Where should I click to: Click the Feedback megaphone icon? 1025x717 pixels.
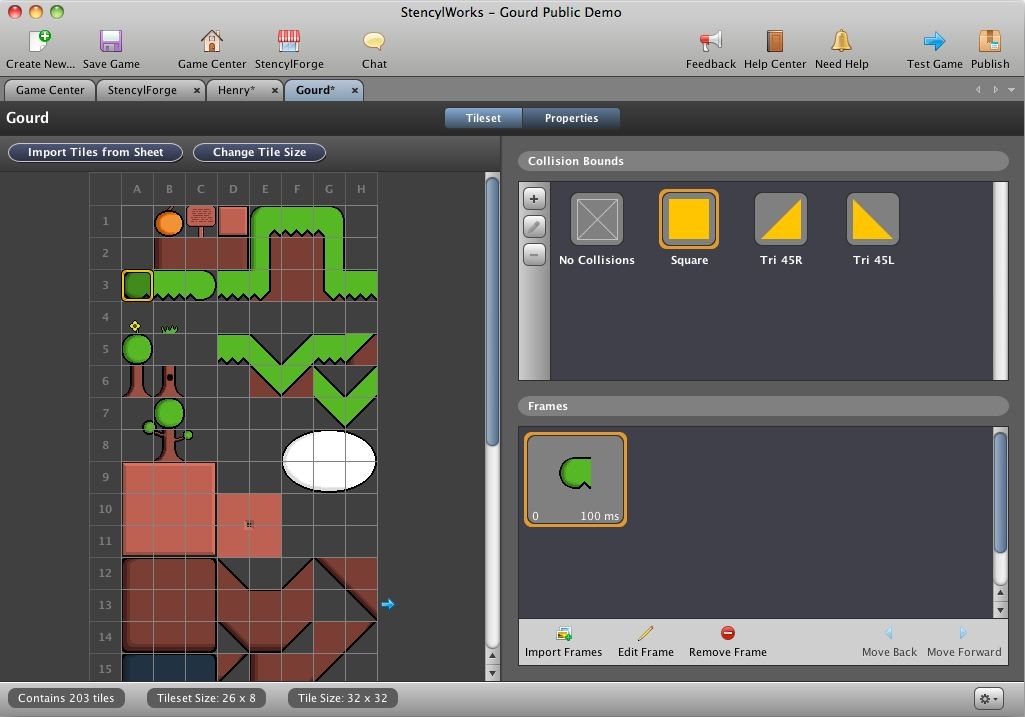711,41
